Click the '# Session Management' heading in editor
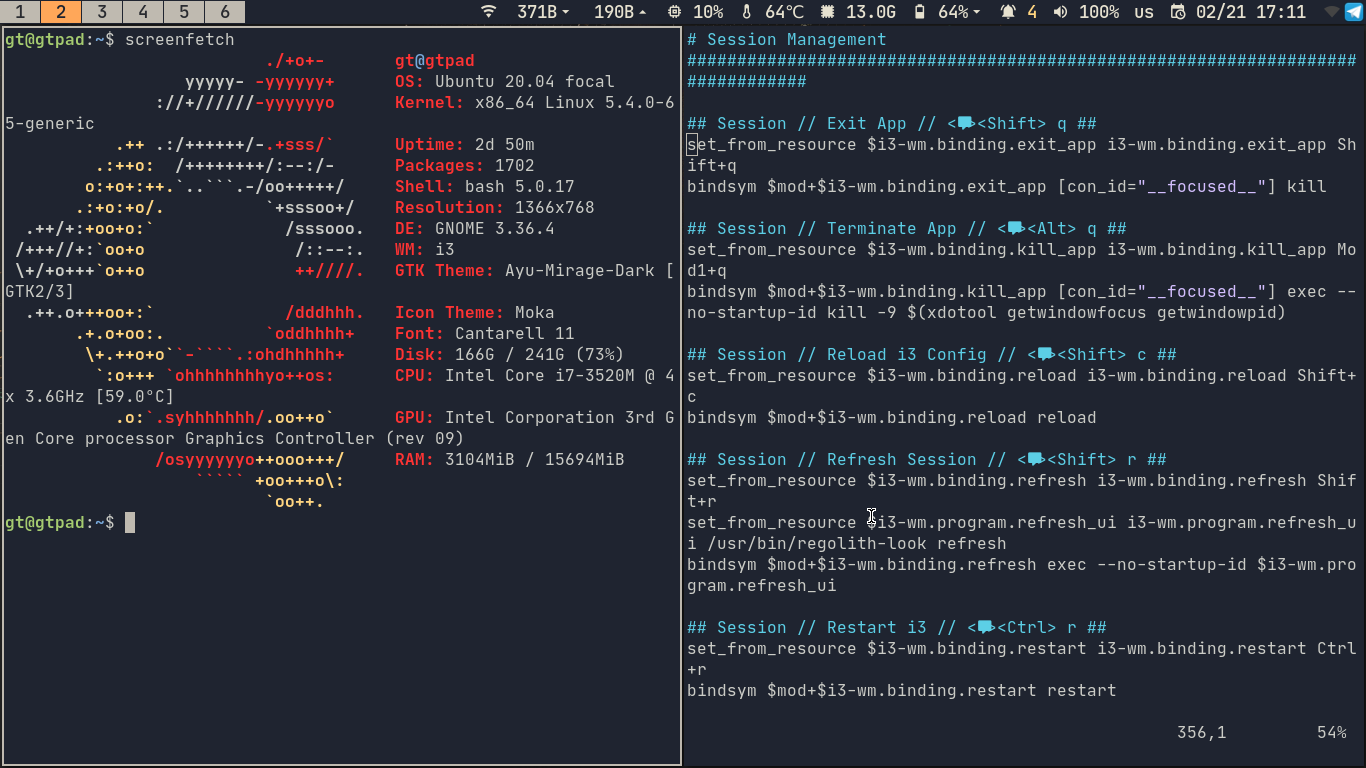This screenshot has height=768, width=1366. point(787,40)
